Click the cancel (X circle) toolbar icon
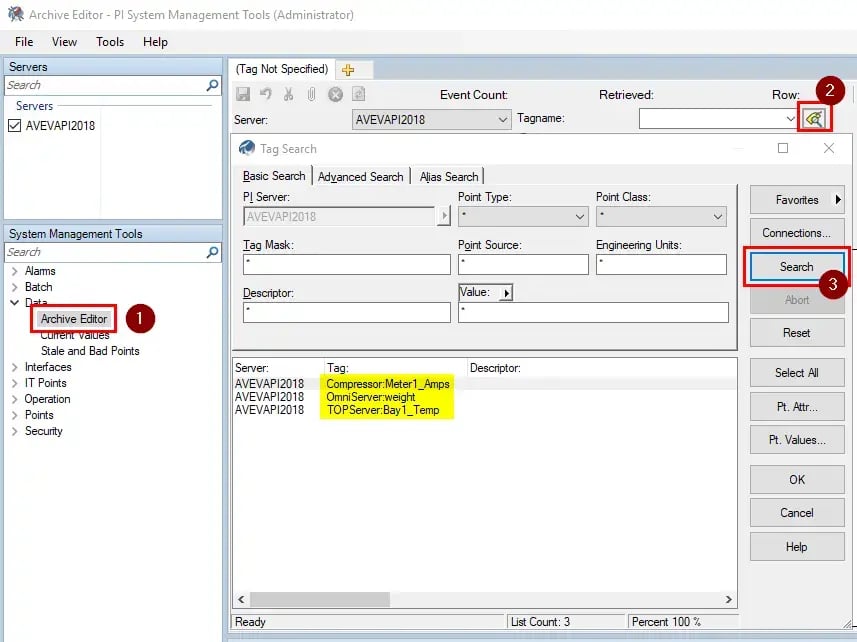The height and width of the screenshot is (642, 857). pos(334,94)
